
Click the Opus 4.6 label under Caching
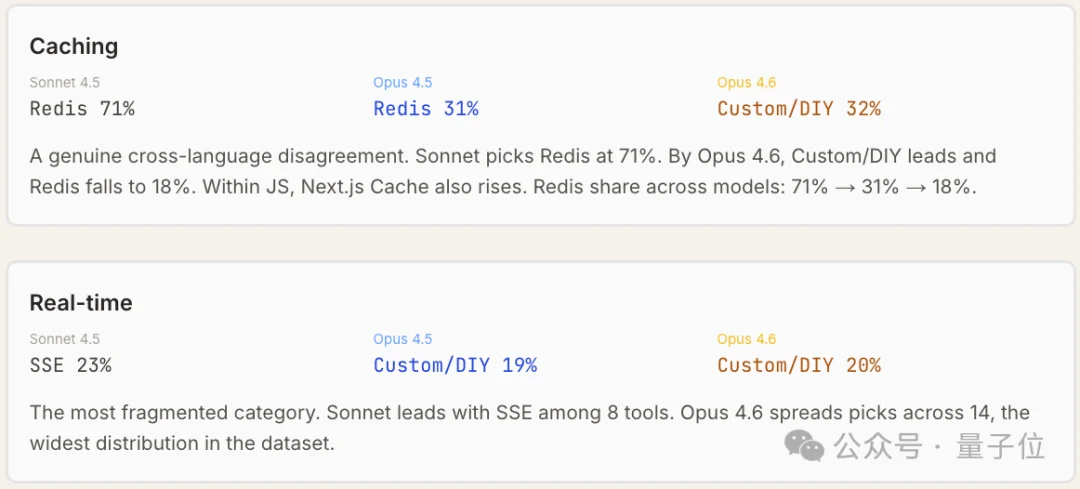tap(747, 83)
